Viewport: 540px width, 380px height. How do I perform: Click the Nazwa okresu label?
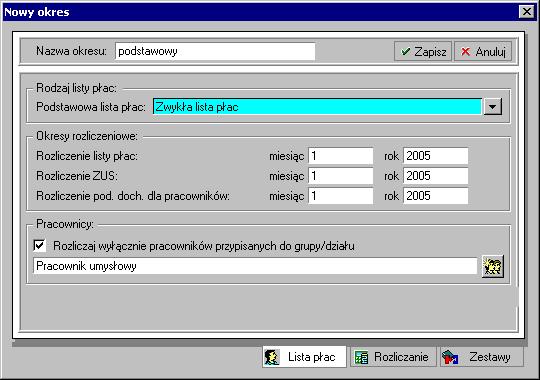71,51
